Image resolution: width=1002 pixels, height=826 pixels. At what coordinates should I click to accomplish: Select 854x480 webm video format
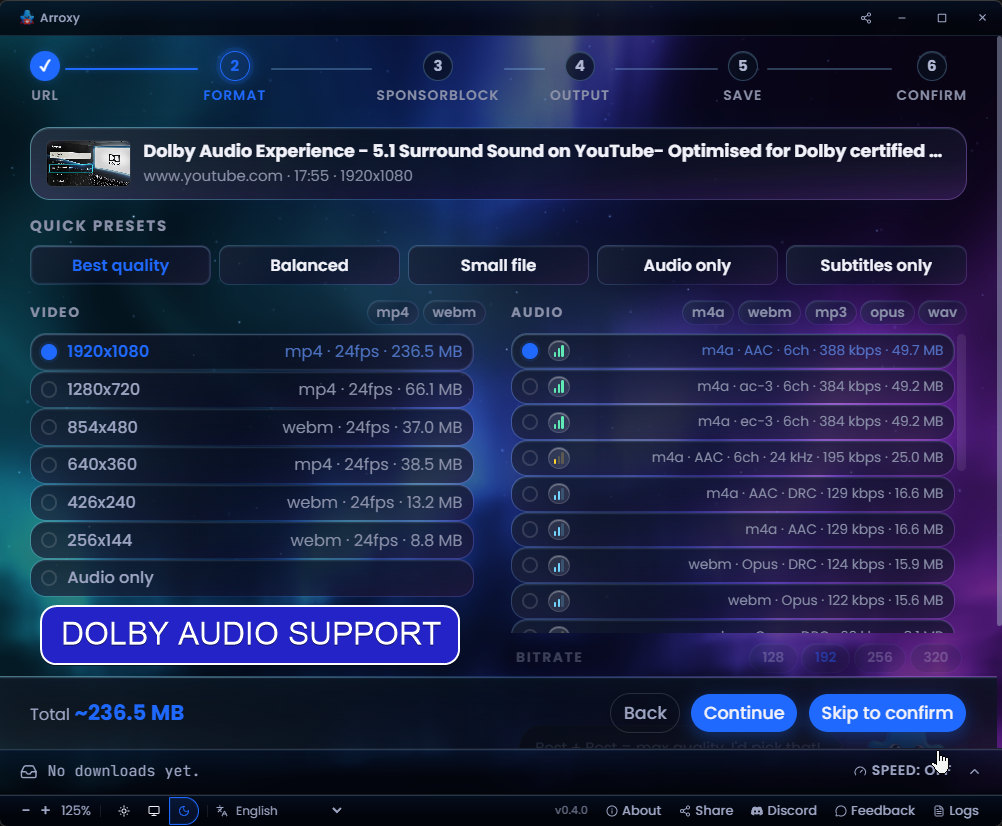click(252, 427)
